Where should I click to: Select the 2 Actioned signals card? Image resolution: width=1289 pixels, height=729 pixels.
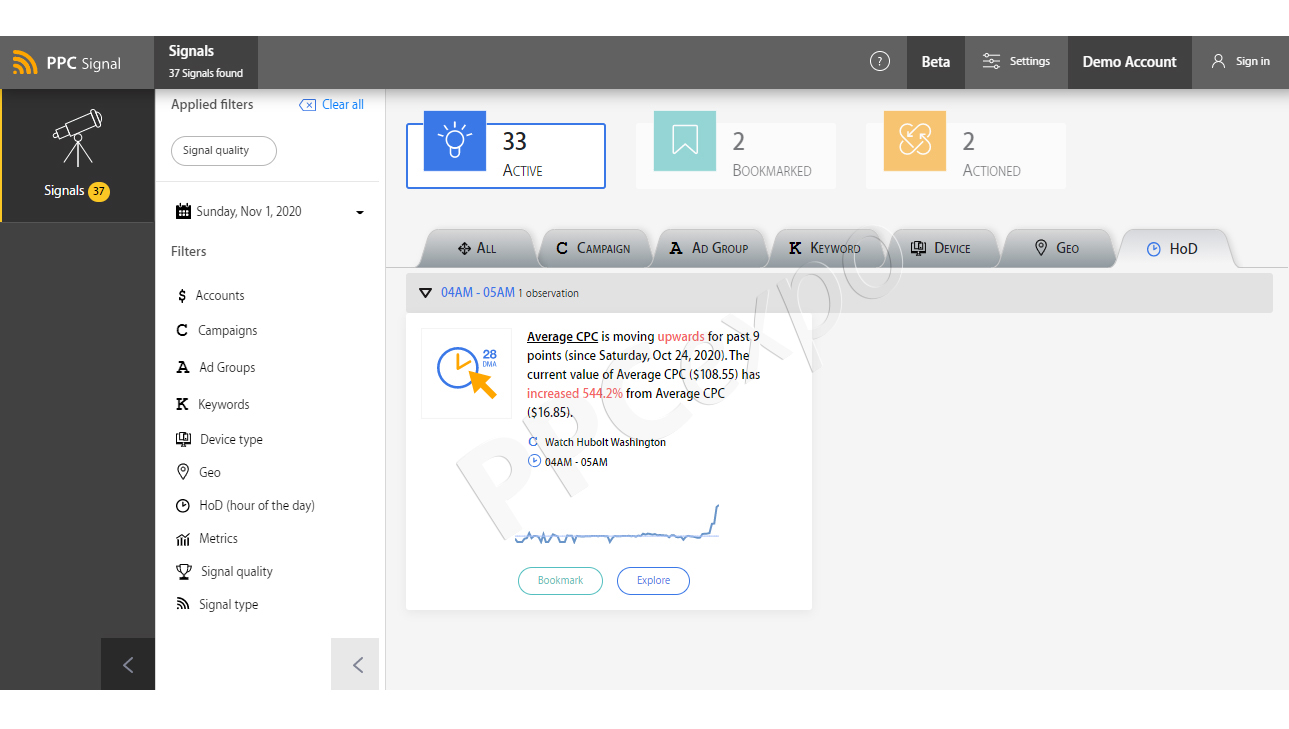click(x=966, y=156)
